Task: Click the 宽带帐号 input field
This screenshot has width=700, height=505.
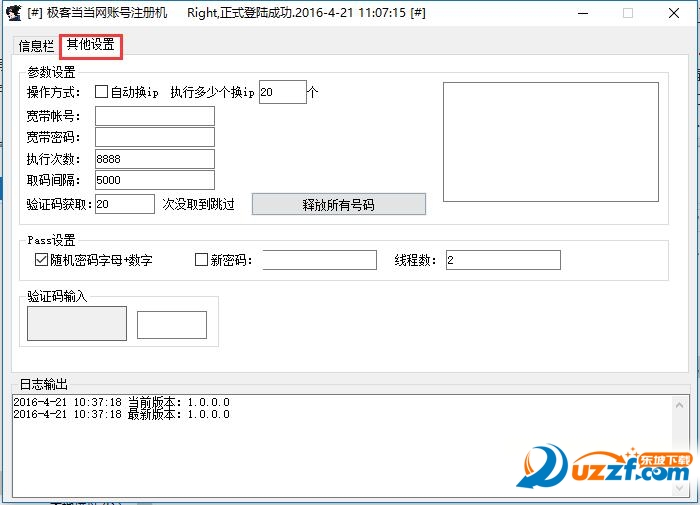Action: 154,116
